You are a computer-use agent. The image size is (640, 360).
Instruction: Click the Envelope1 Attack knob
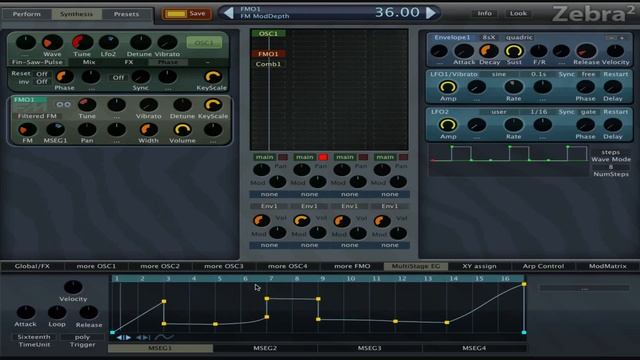click(464, 51)
